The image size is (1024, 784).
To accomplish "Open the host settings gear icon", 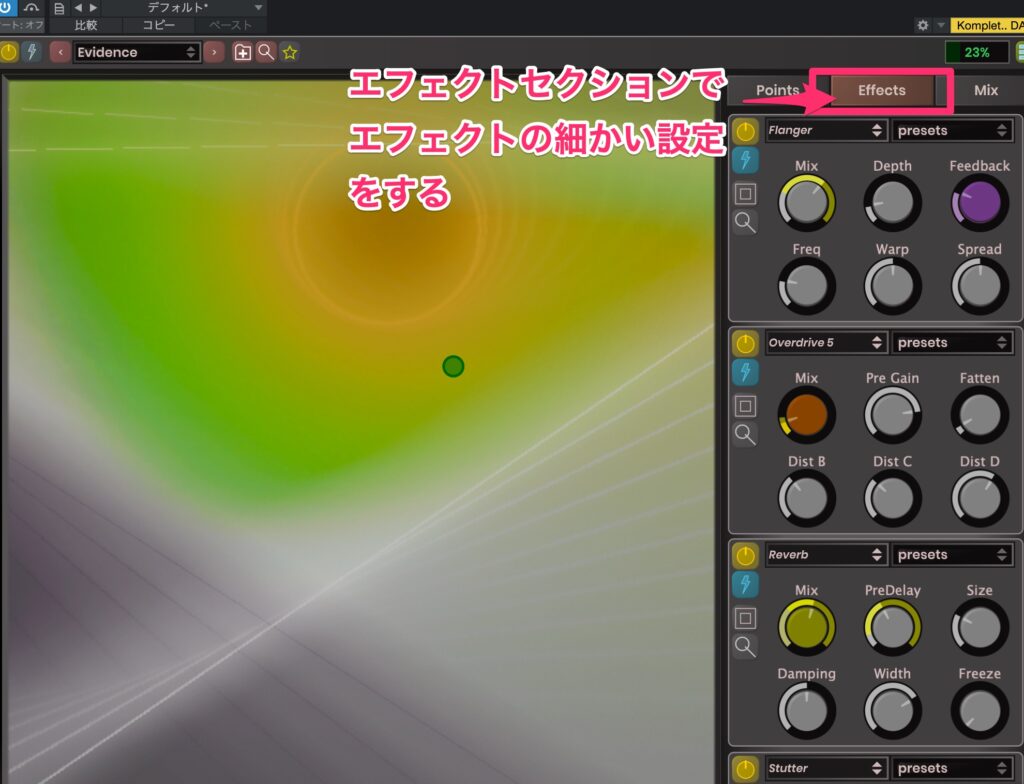I will 922,25.
